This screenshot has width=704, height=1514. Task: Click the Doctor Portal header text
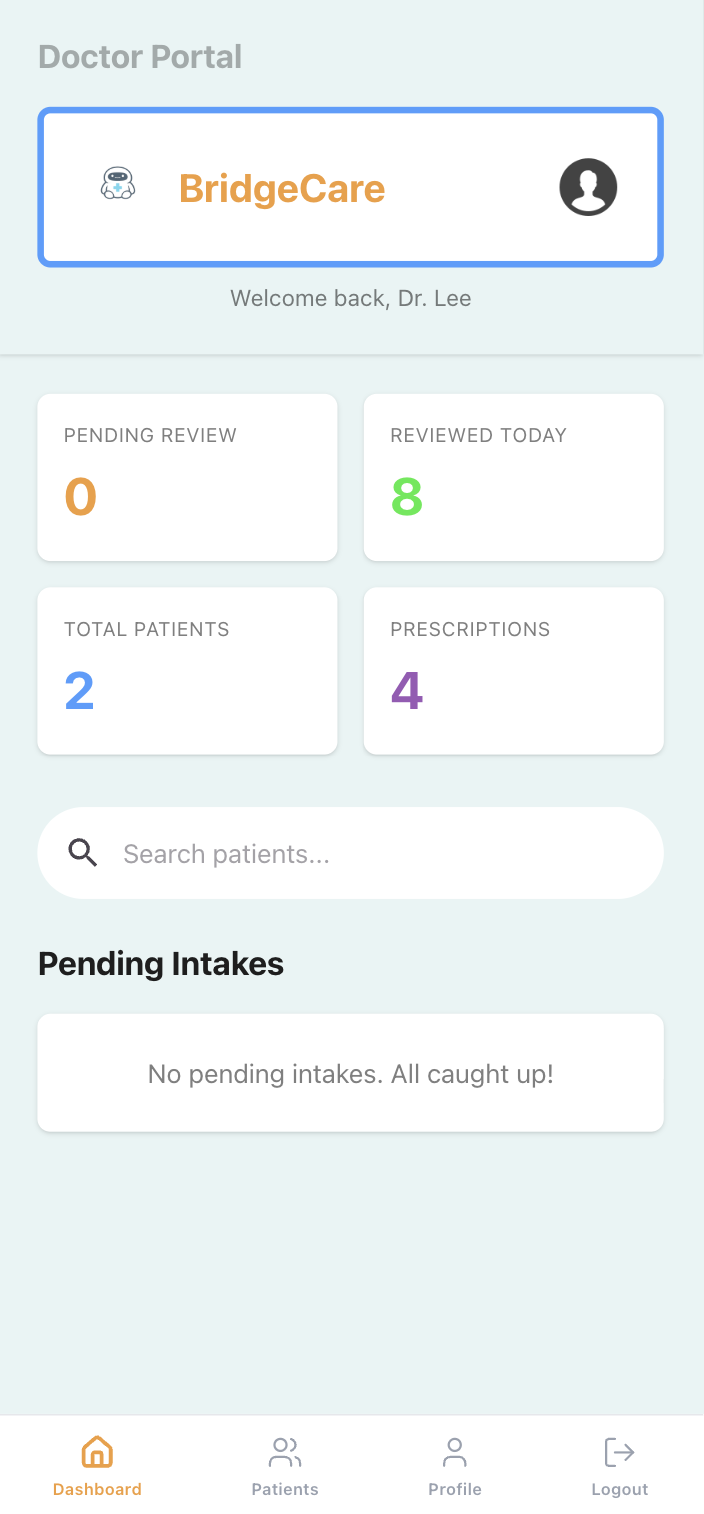pos(140,57)
